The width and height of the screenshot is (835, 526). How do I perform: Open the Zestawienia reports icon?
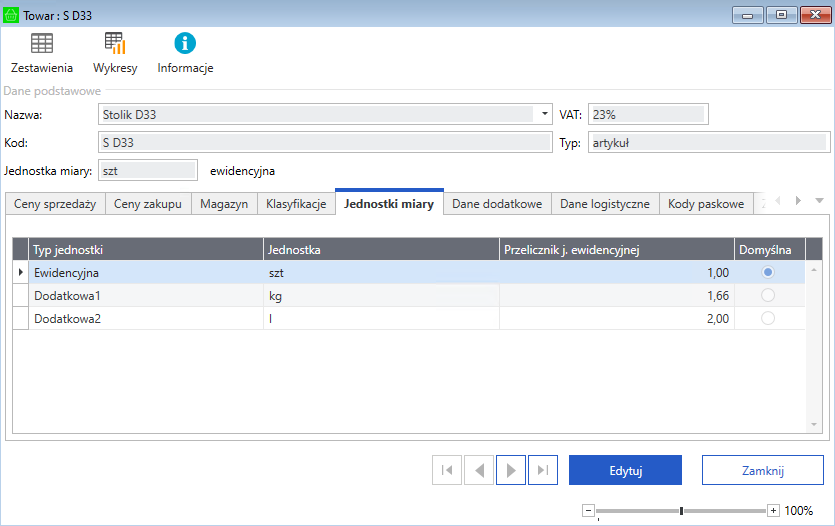(x=41, y=44)
